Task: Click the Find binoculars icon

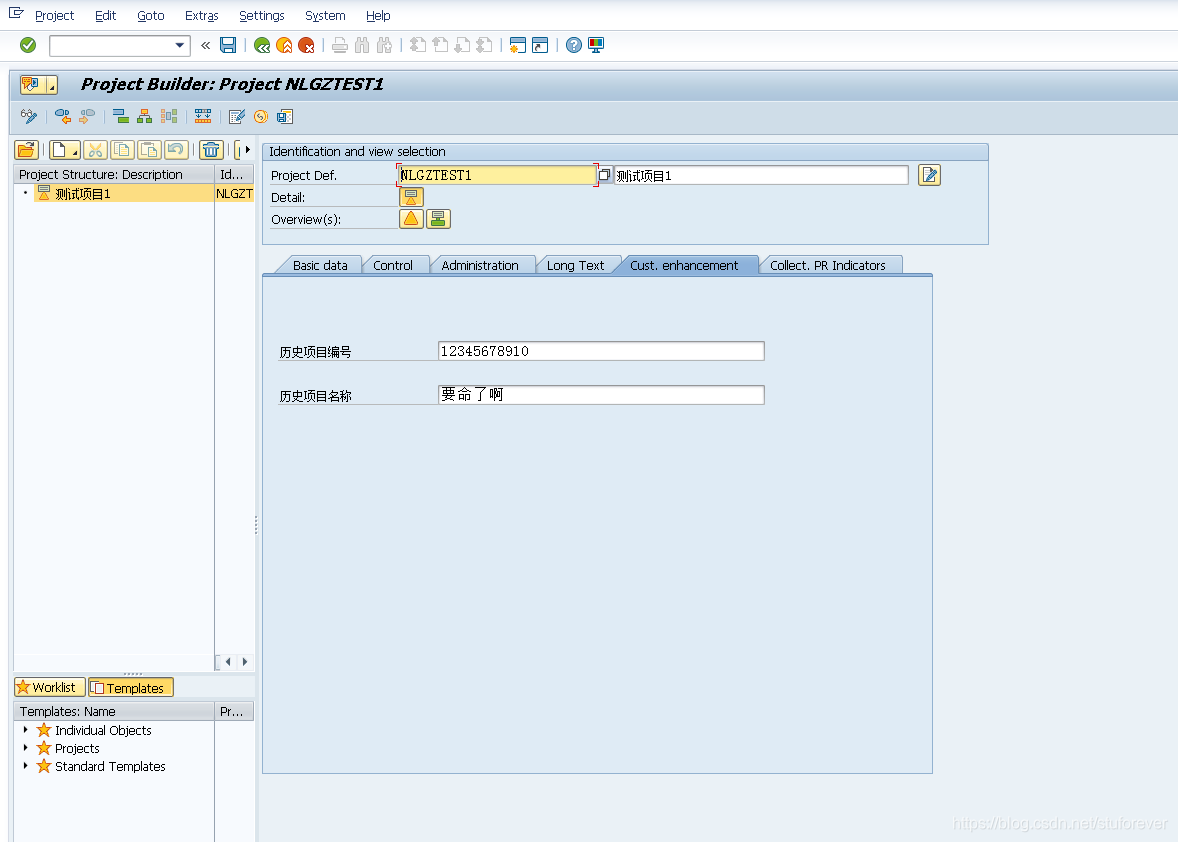Action: [362, 45]
